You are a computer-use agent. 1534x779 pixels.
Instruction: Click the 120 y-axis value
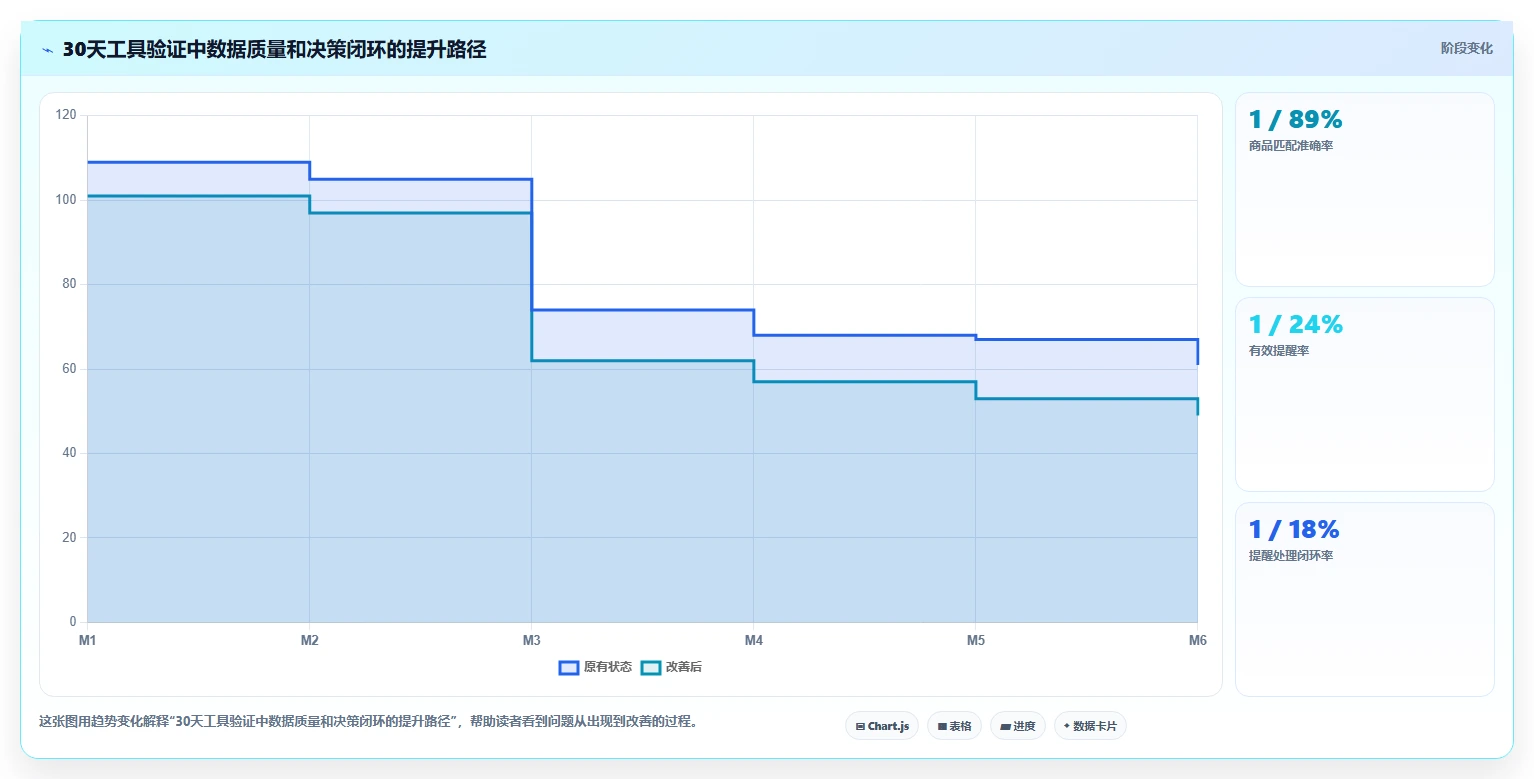tap(66, 115)
